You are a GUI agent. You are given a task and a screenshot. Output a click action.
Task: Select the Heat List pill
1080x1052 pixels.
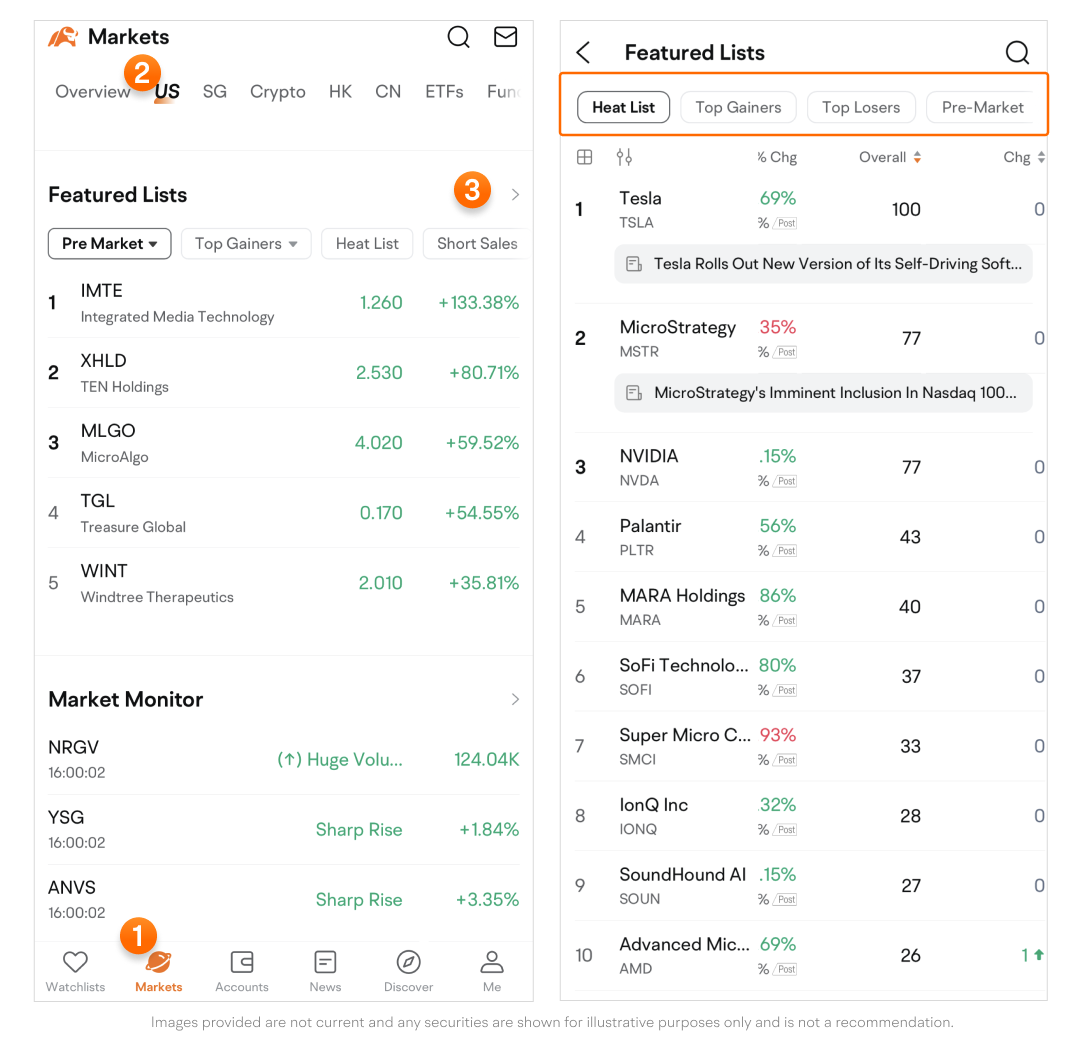pos(623,107)
